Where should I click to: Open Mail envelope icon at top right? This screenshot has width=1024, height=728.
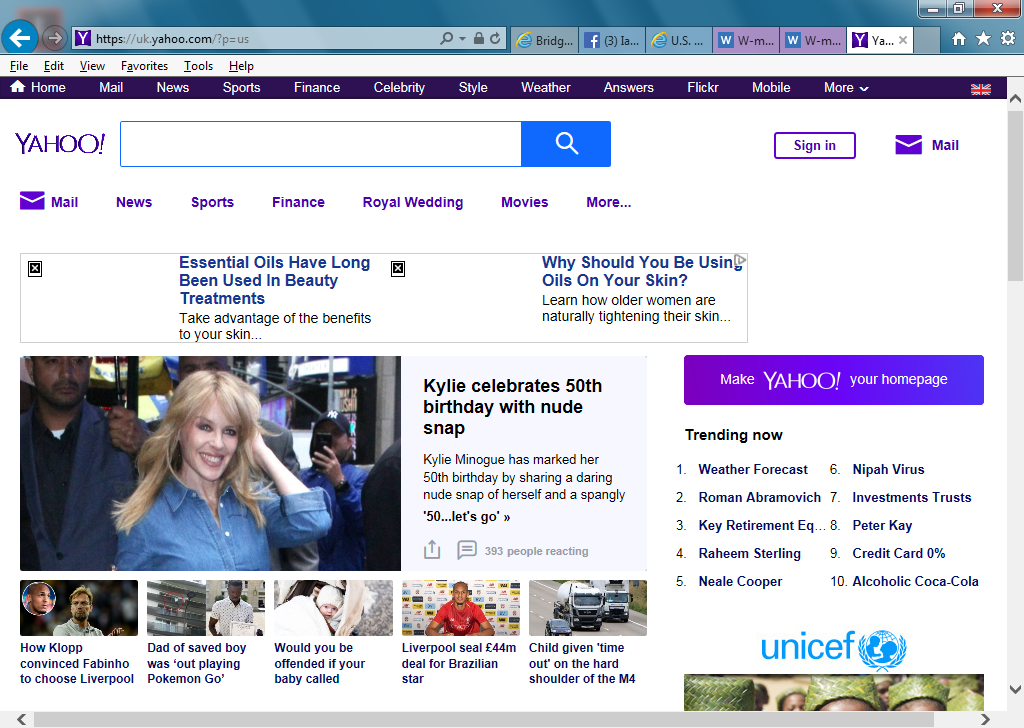click(908, 145)
